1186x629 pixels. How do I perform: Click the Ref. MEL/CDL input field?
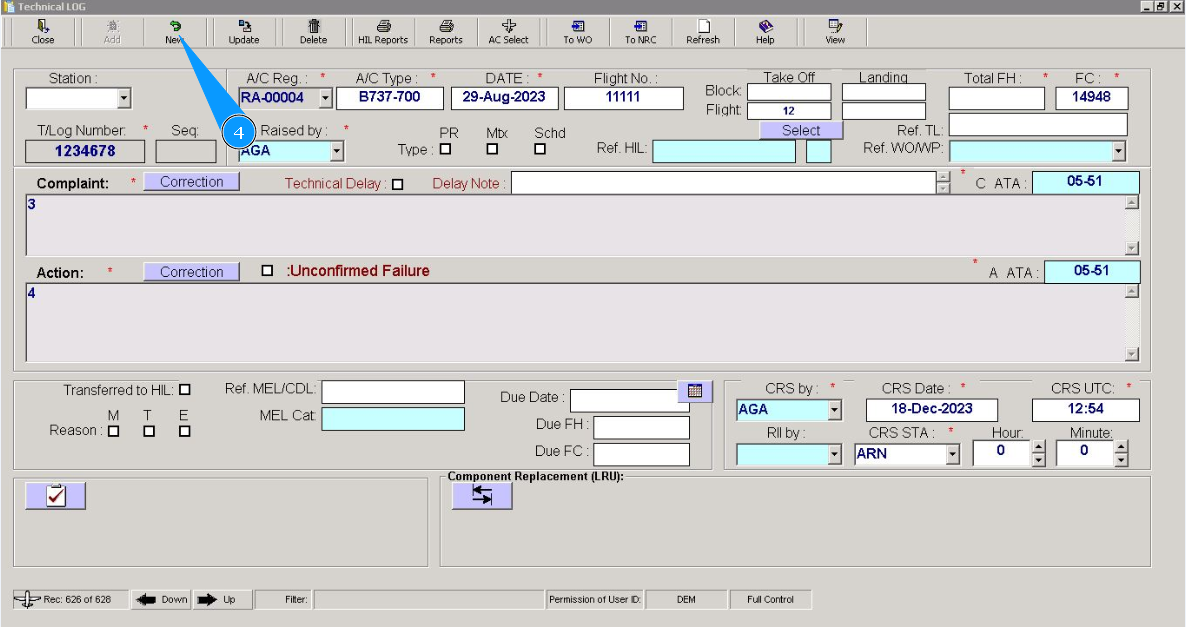(393, 392)
